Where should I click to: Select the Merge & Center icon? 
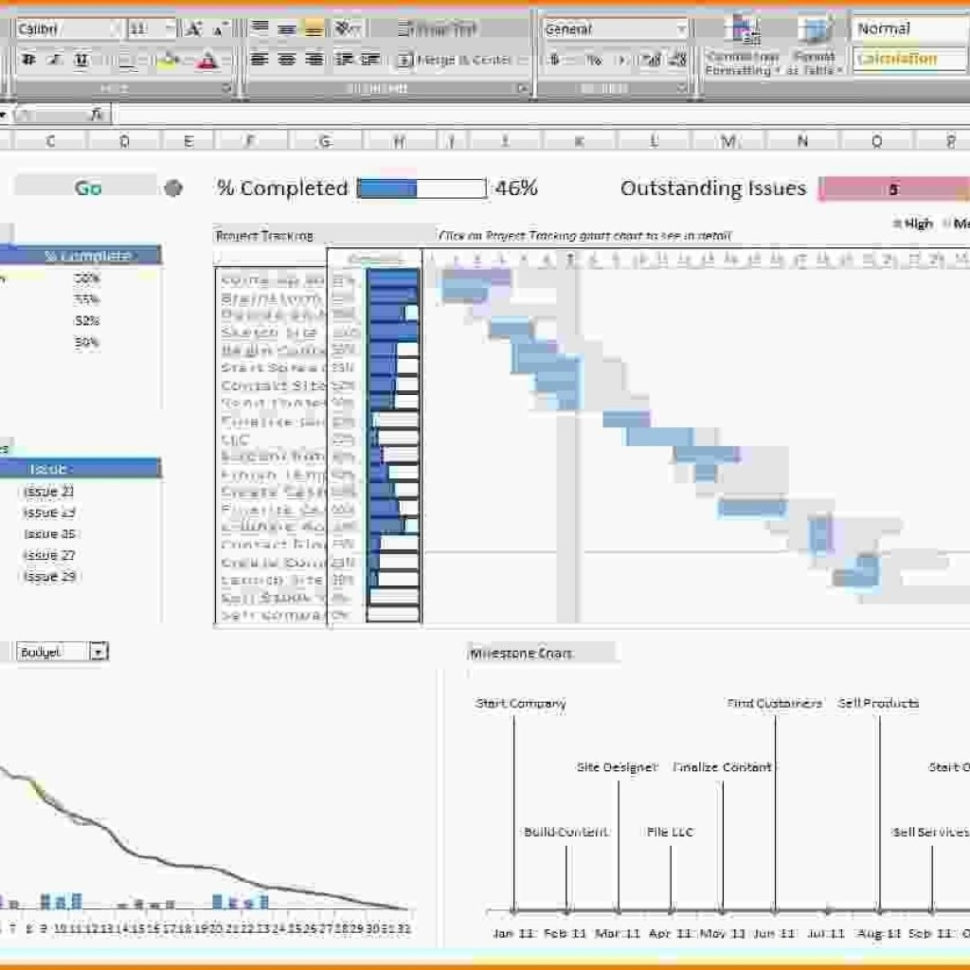[406, 59]
